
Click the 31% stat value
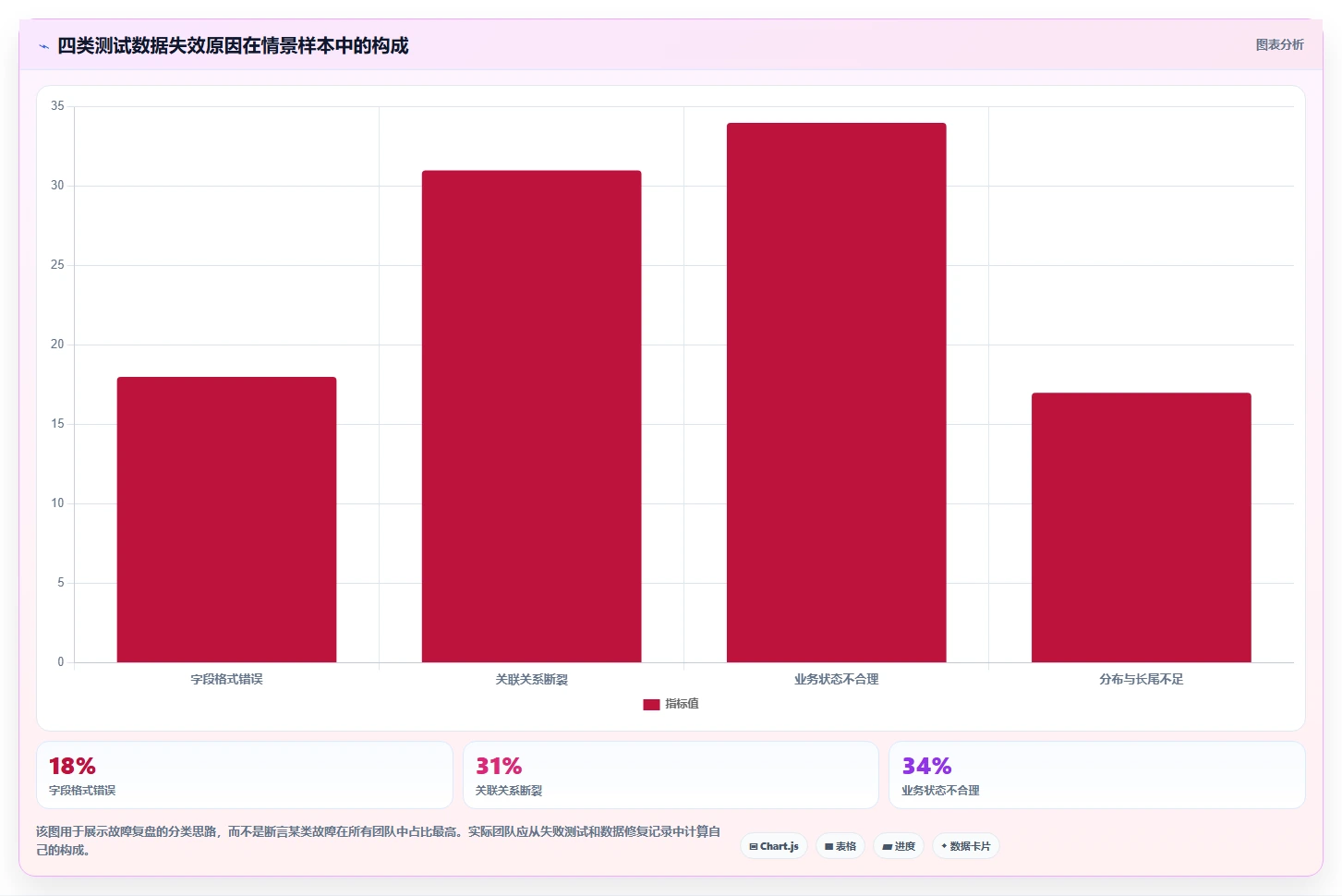coord(499,767)
